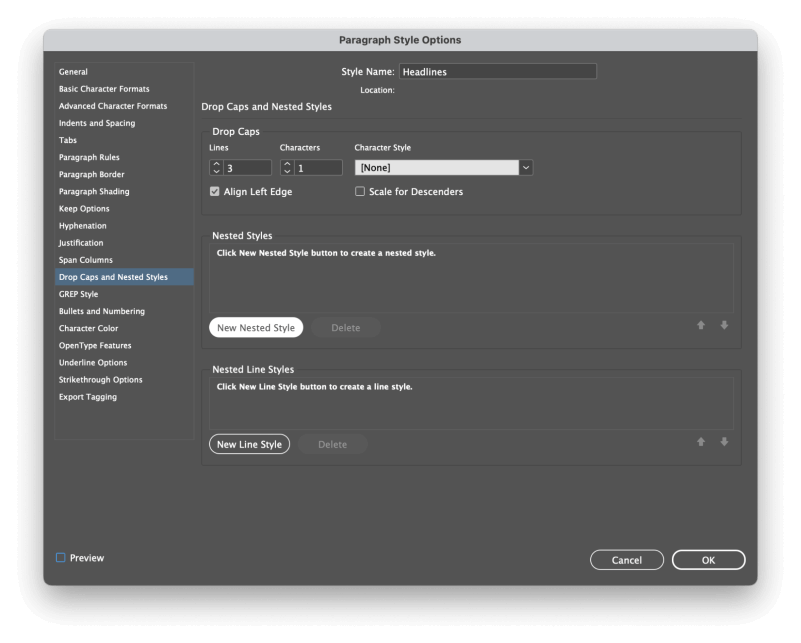
Task: Open Justification section
Action: tap(124, 243)
